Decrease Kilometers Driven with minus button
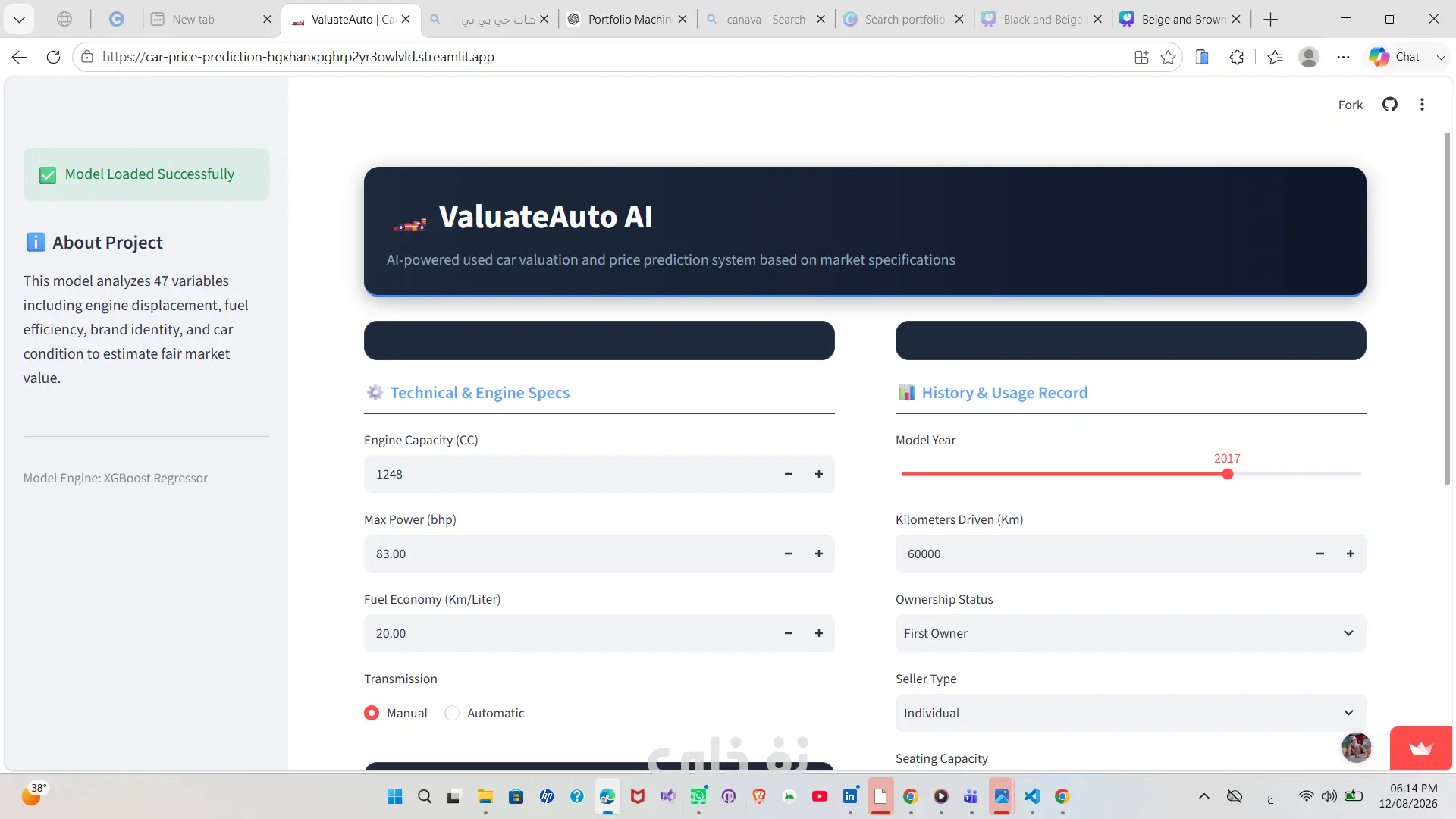 coord(1320,554)
